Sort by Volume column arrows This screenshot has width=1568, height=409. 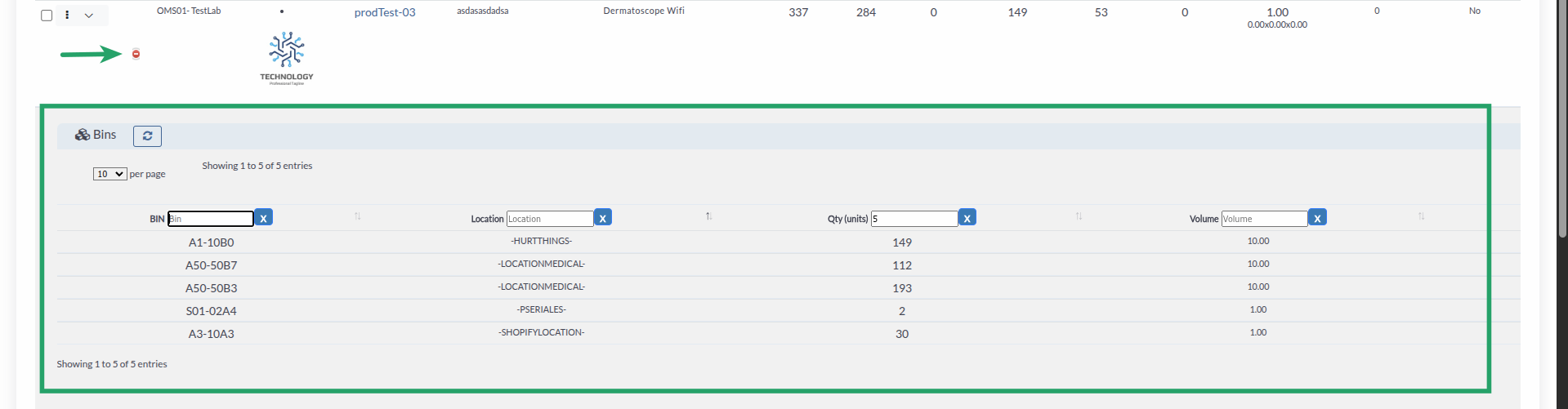pyautogui.click(x=1421, y=216)
